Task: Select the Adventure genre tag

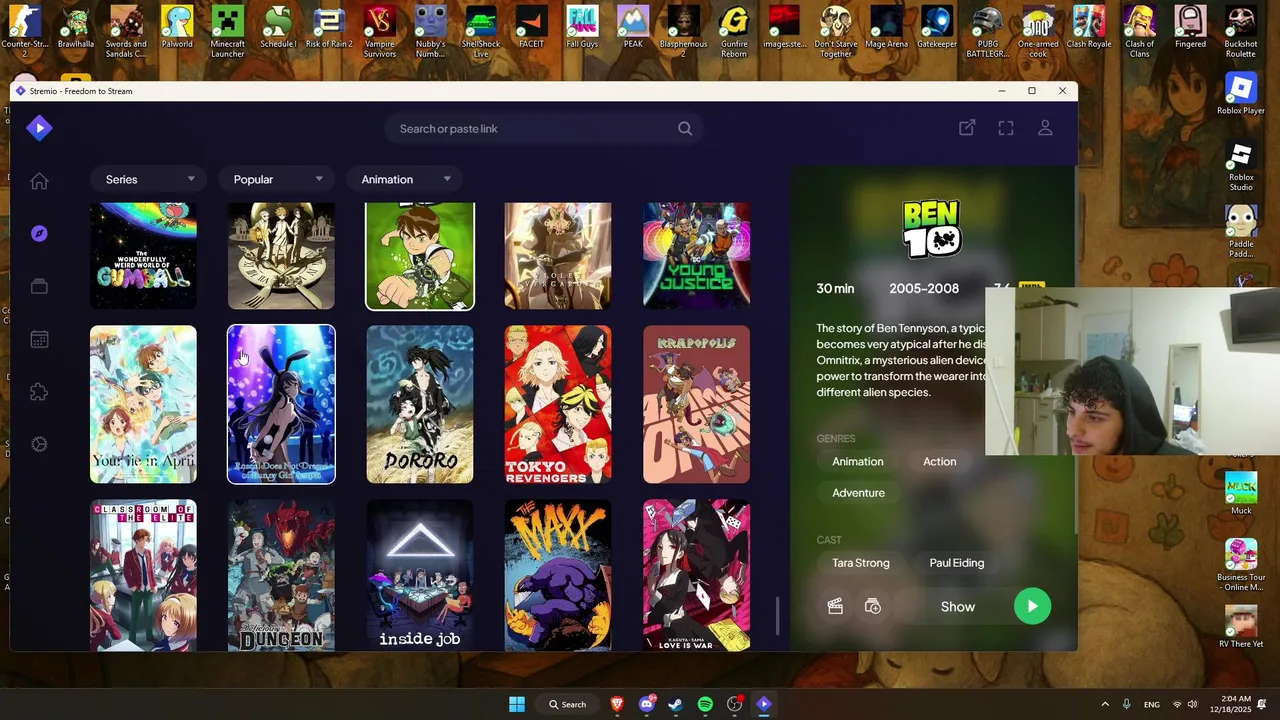Action: pyautogui.click(x=858, y=492)
